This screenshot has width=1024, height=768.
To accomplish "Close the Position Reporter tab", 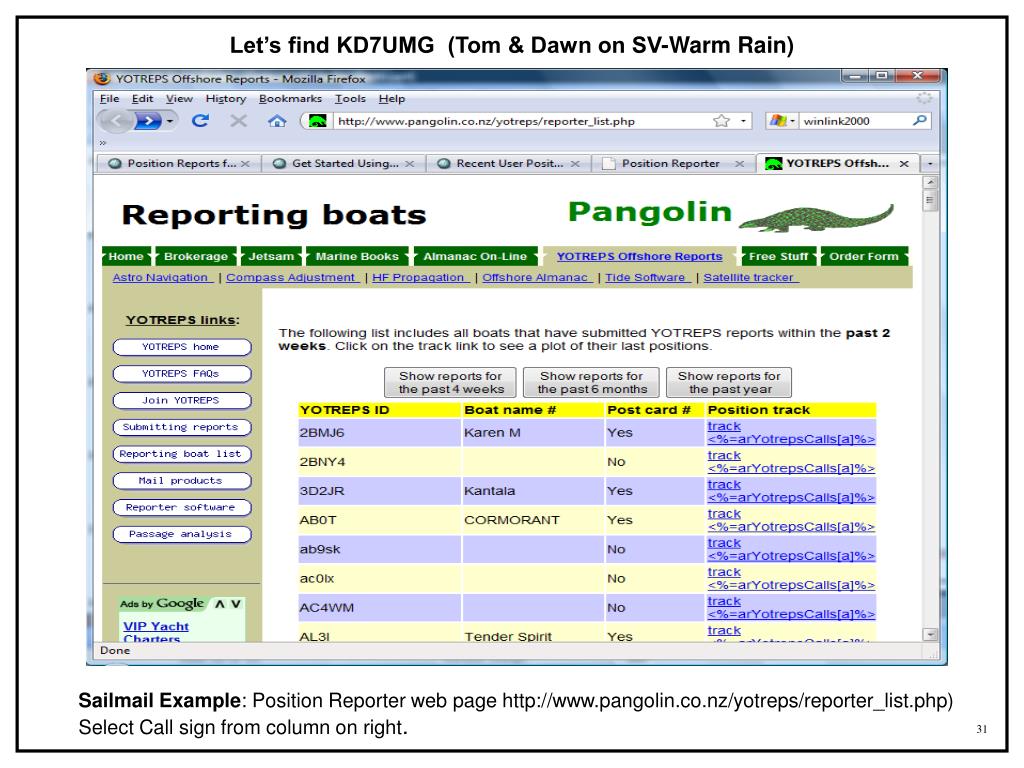I will pyautogui.click(x=739, y=164).
